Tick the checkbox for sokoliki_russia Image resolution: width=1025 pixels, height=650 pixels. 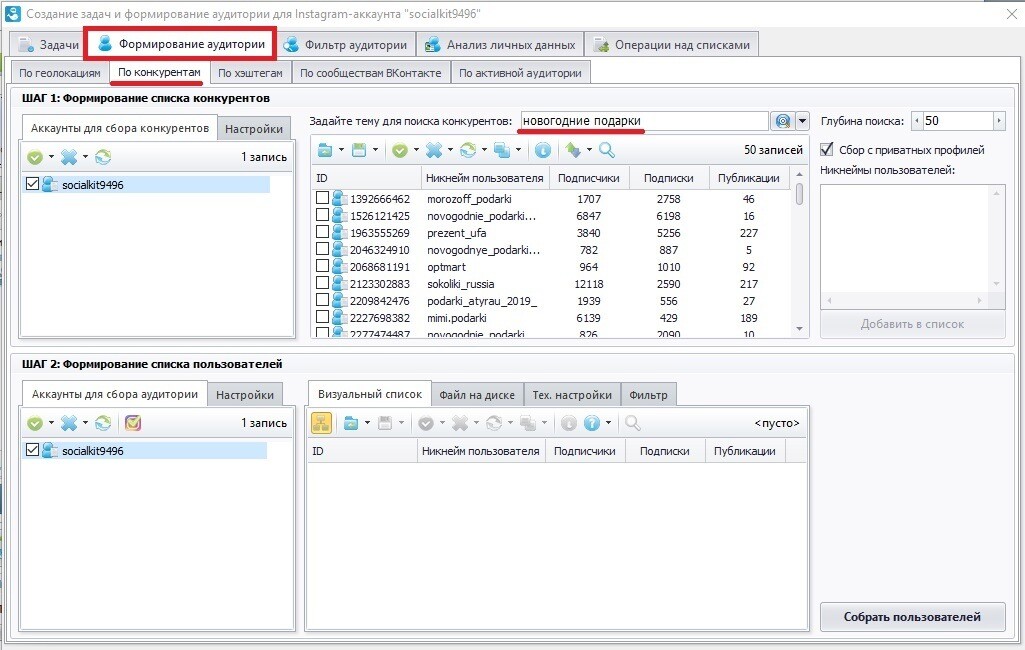click(322, 282)
